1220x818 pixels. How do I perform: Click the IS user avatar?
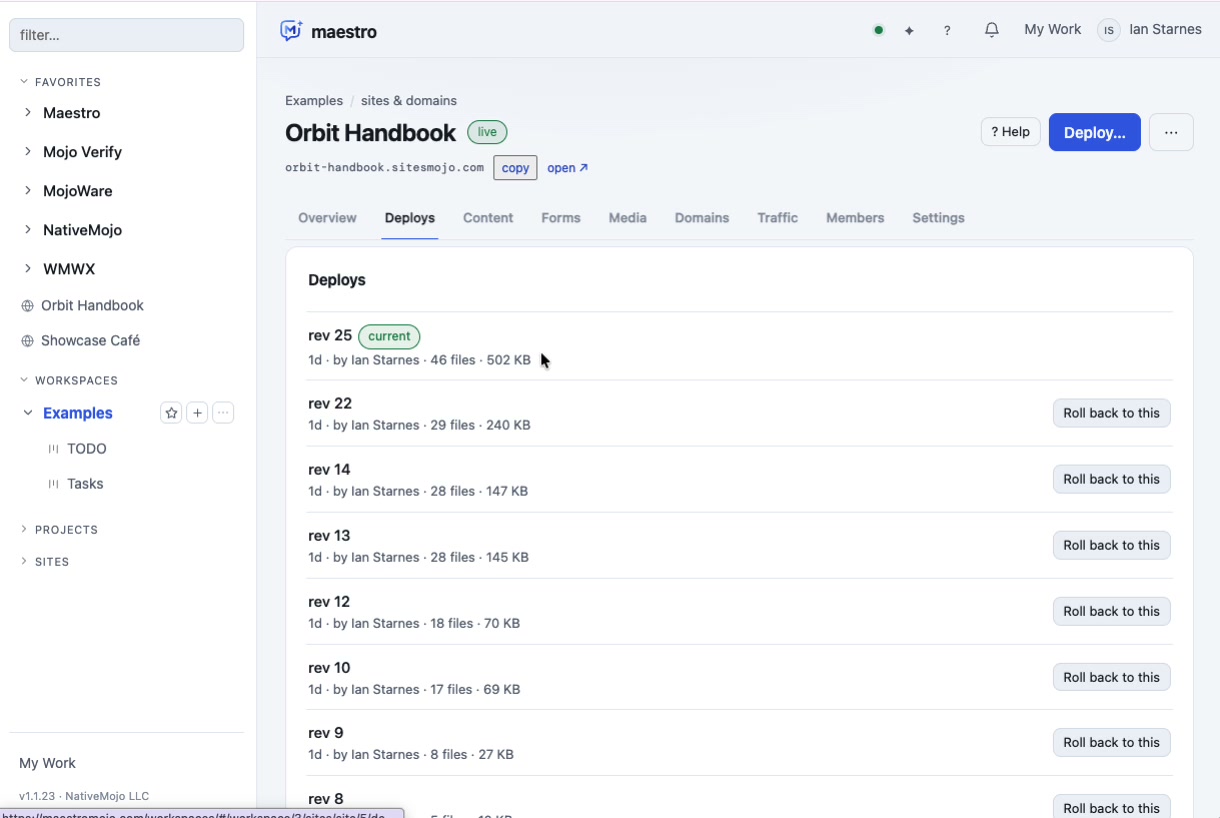pyautogui.click(x=1108, y=30)
